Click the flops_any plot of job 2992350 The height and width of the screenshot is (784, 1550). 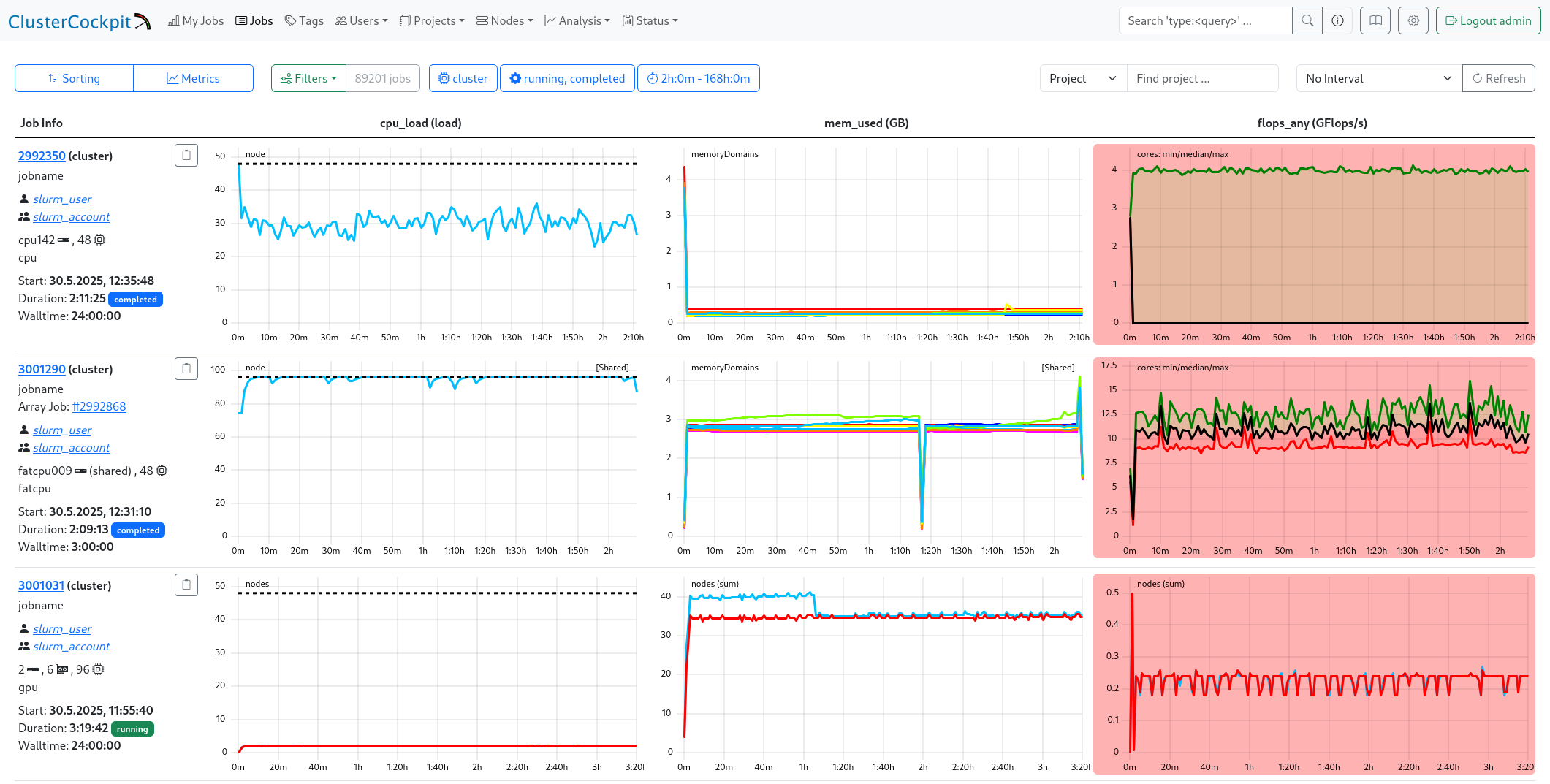(x=1313, y=244)
